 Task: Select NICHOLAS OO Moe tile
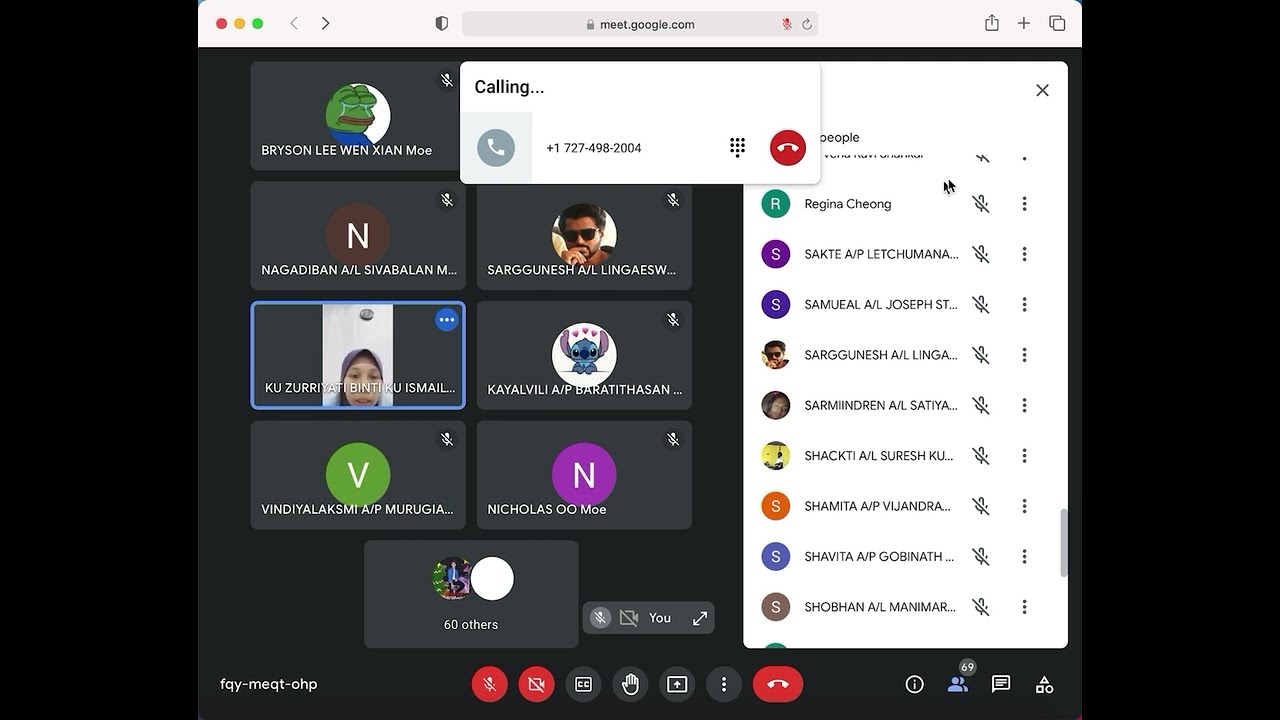pyautogui.click(x=584, y=475)
